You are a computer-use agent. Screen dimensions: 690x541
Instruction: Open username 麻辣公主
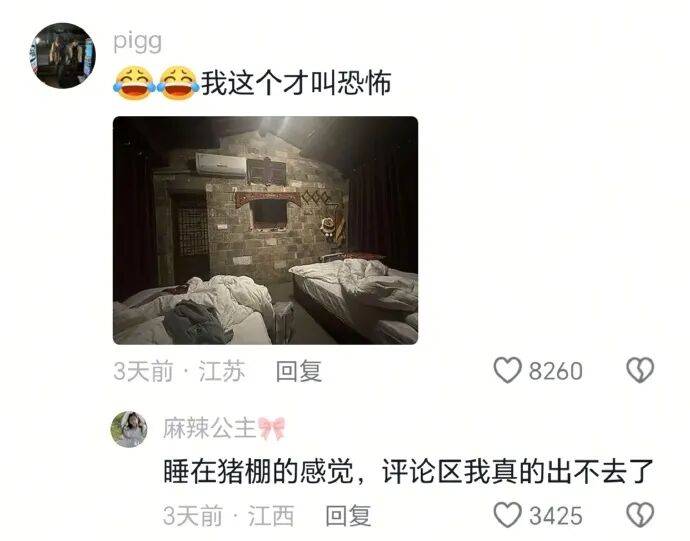point(209,428)
